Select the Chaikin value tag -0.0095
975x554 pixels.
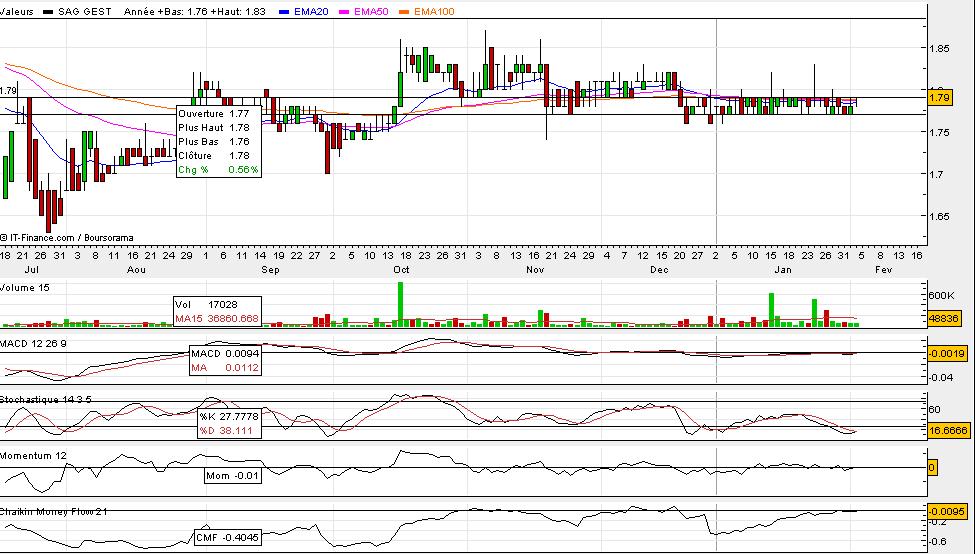[x=944, y=511]
